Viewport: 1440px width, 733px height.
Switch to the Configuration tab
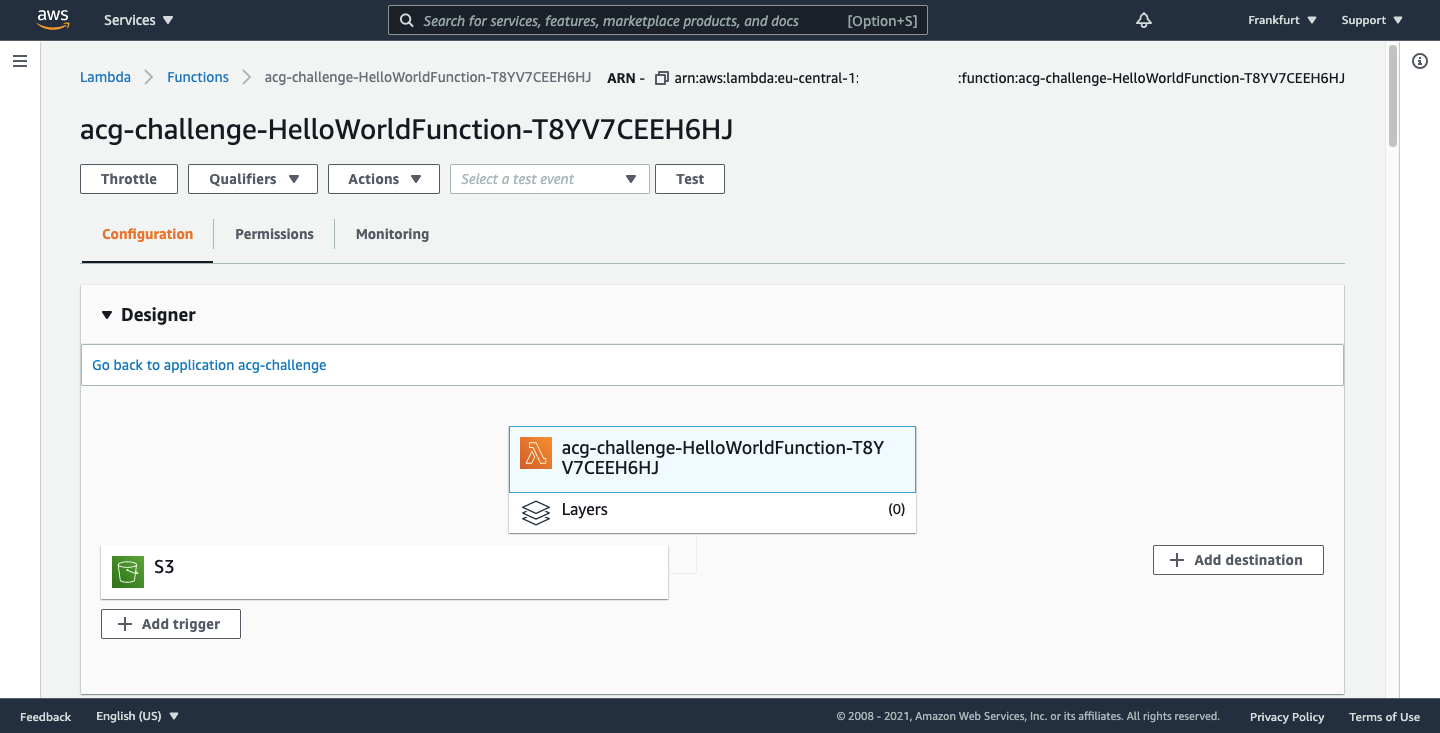(x=147, y=234)
